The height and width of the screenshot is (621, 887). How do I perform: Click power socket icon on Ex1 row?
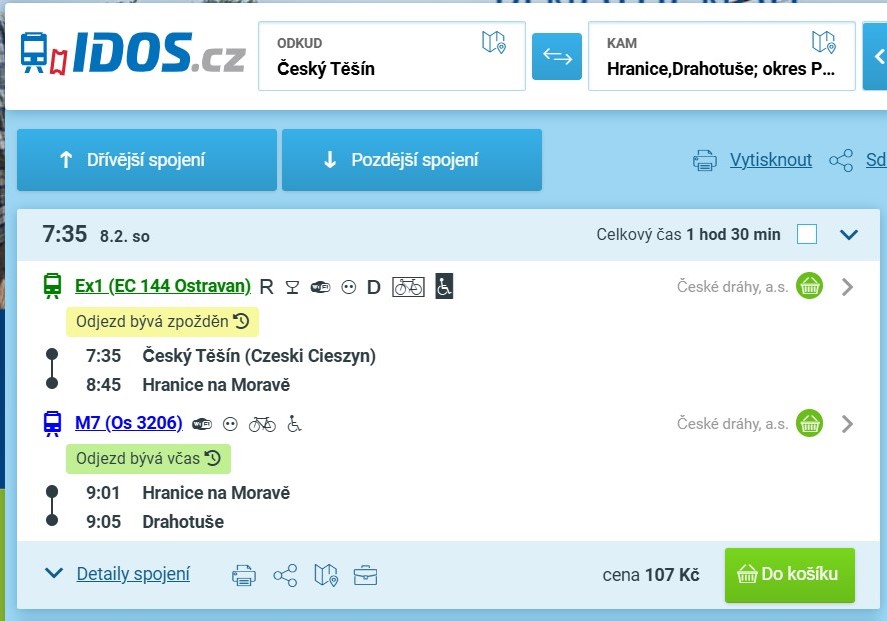click(x=349, y=287)
